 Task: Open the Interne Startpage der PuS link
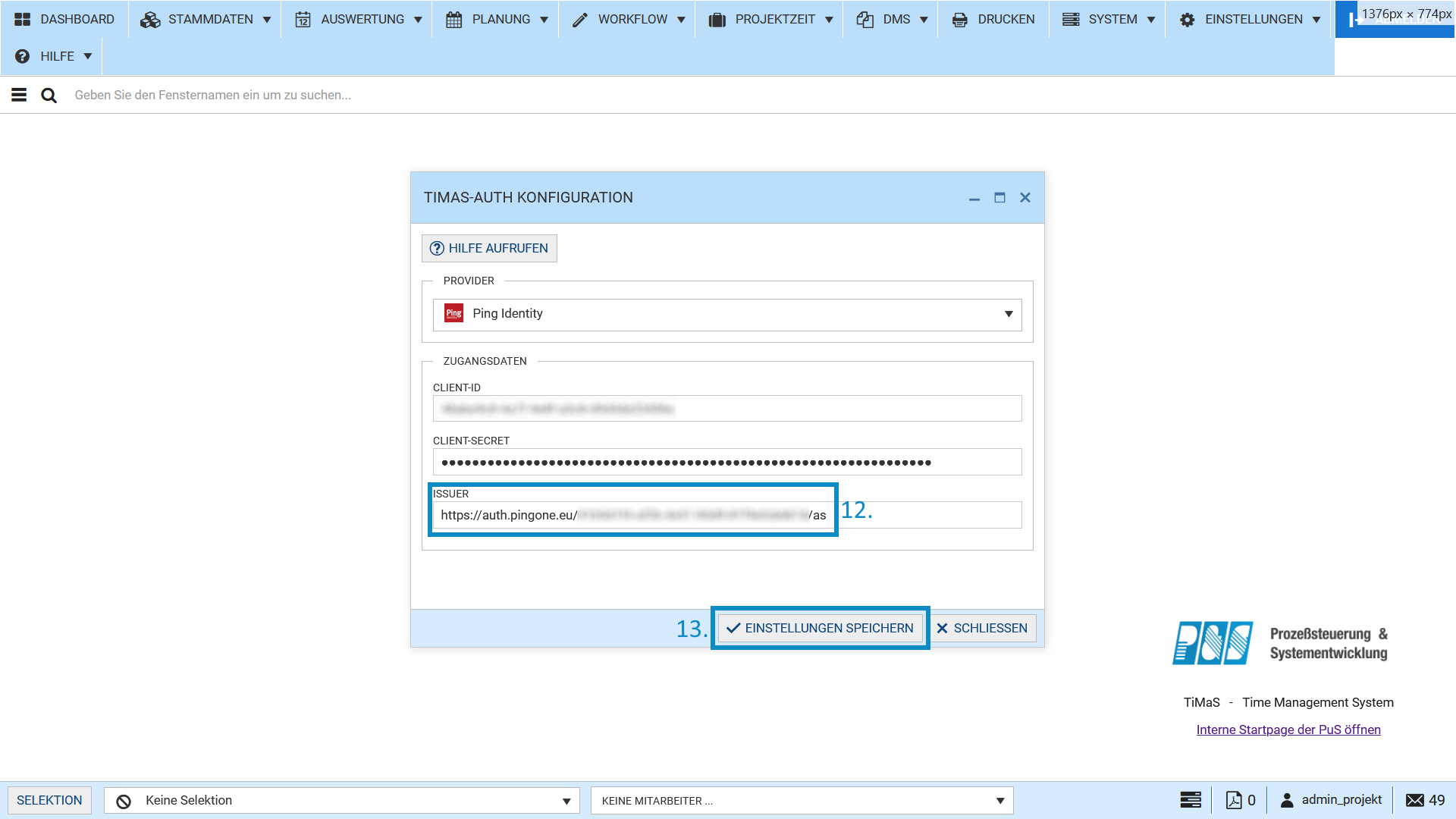click(1288, 730)
